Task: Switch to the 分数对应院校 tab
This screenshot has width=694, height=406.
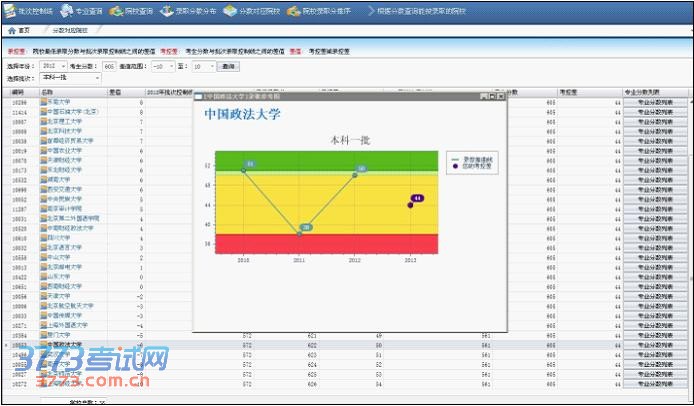Action: tap(68, 31)
